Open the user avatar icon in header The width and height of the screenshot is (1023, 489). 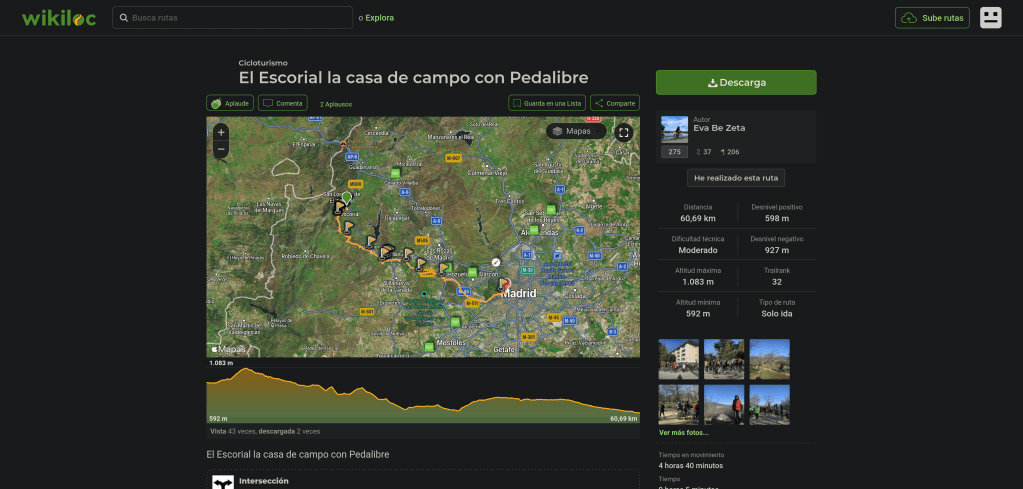[990, 18]
